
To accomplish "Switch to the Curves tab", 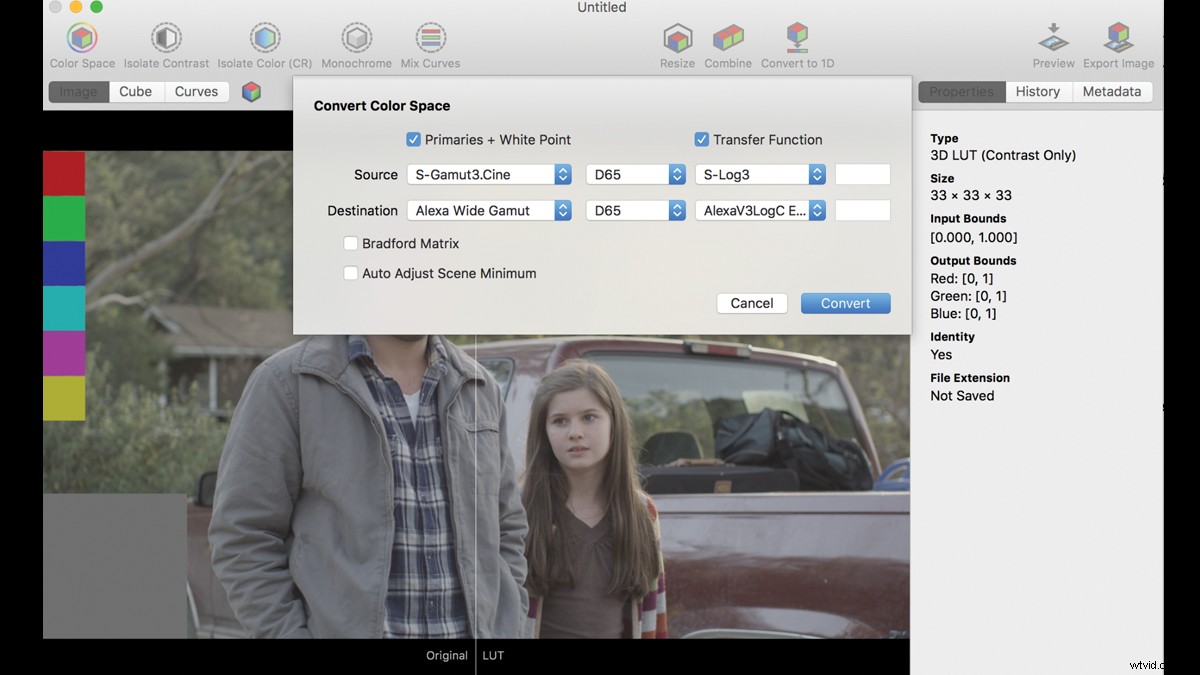I will click(196, 91).
